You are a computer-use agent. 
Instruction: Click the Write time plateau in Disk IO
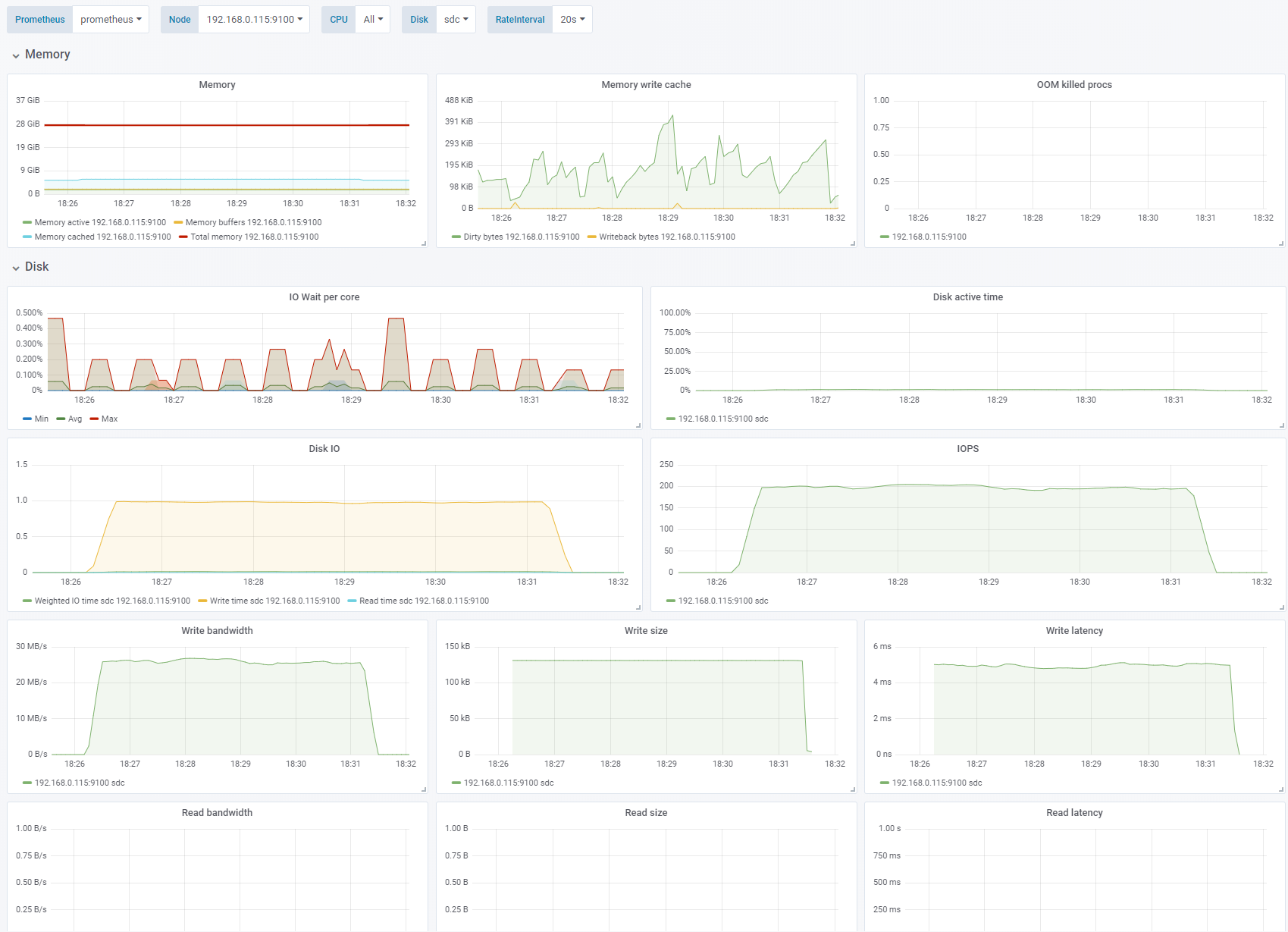click(x=330, y=502)
